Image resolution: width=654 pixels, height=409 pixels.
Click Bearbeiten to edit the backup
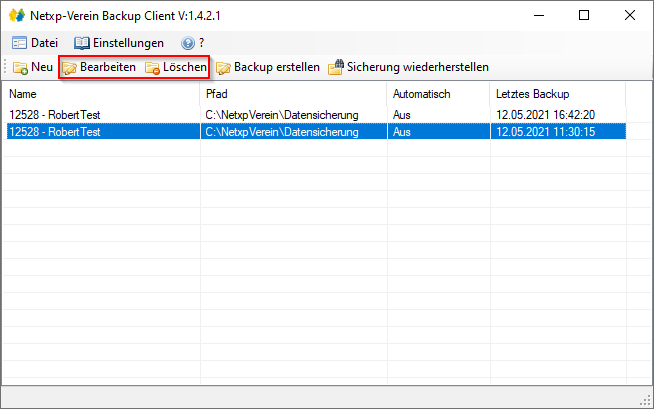[x=99, y=67]
